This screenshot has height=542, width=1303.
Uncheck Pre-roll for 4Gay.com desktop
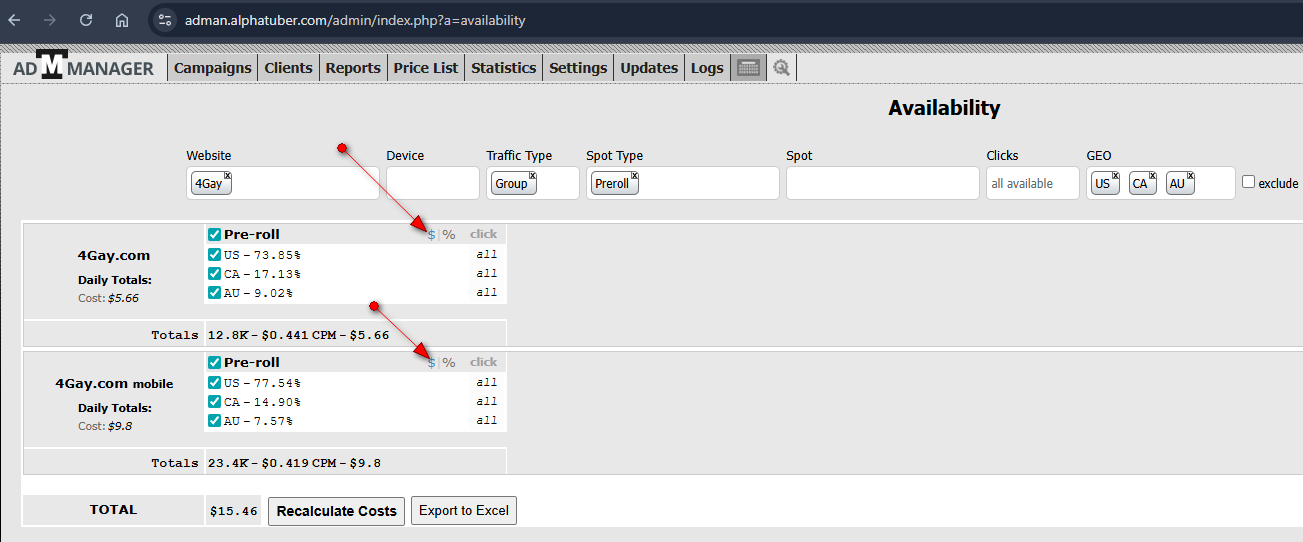214,234
